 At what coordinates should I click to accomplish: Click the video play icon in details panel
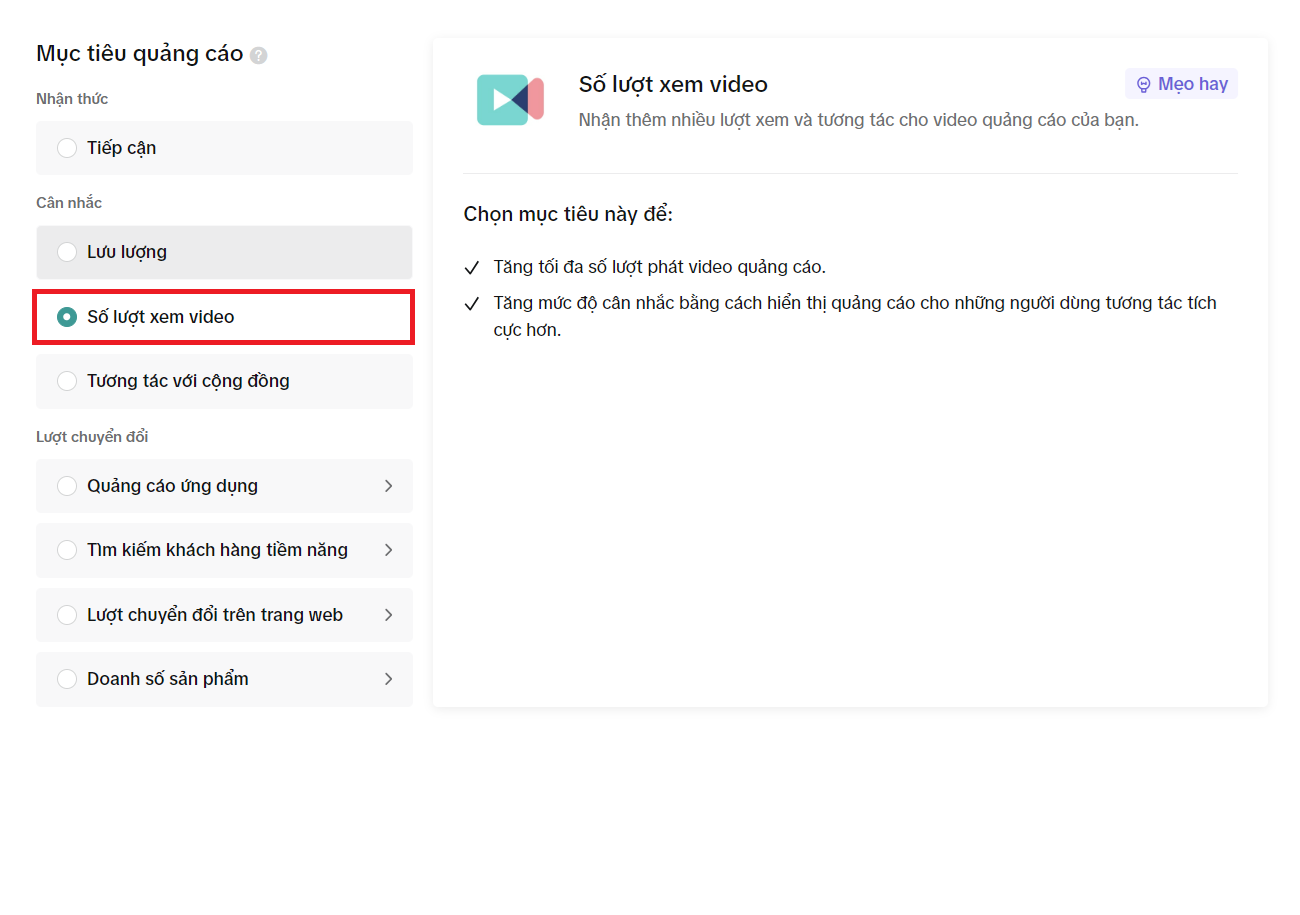510,99
